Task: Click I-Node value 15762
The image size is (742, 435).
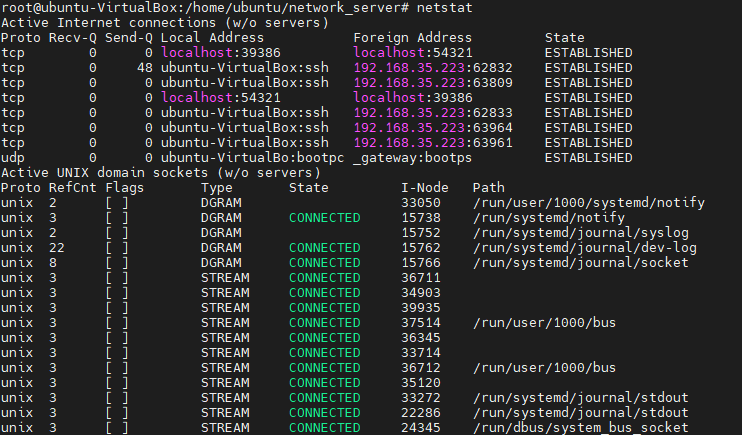Action: 421,248
